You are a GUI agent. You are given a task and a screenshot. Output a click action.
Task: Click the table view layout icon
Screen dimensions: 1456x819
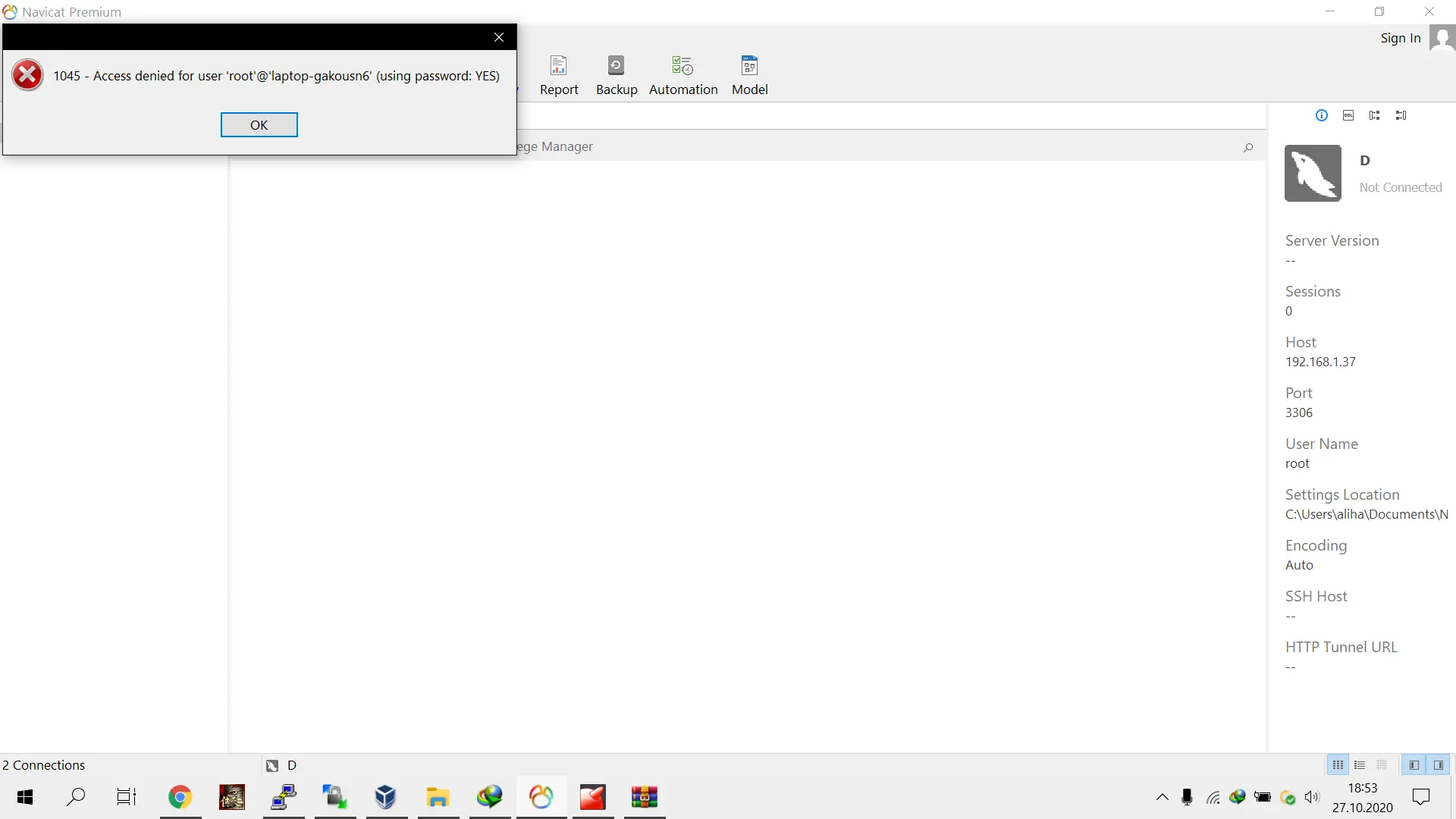(1381, 765)
